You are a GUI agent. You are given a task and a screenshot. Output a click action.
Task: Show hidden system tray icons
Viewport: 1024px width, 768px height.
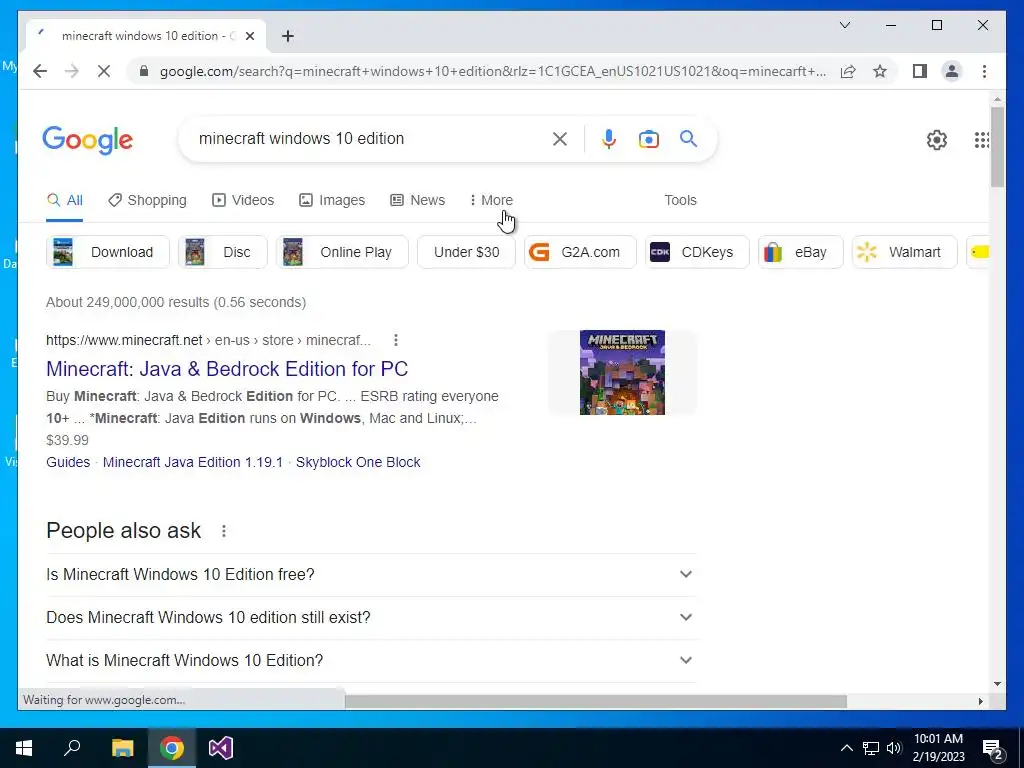[x=846, y=748]
